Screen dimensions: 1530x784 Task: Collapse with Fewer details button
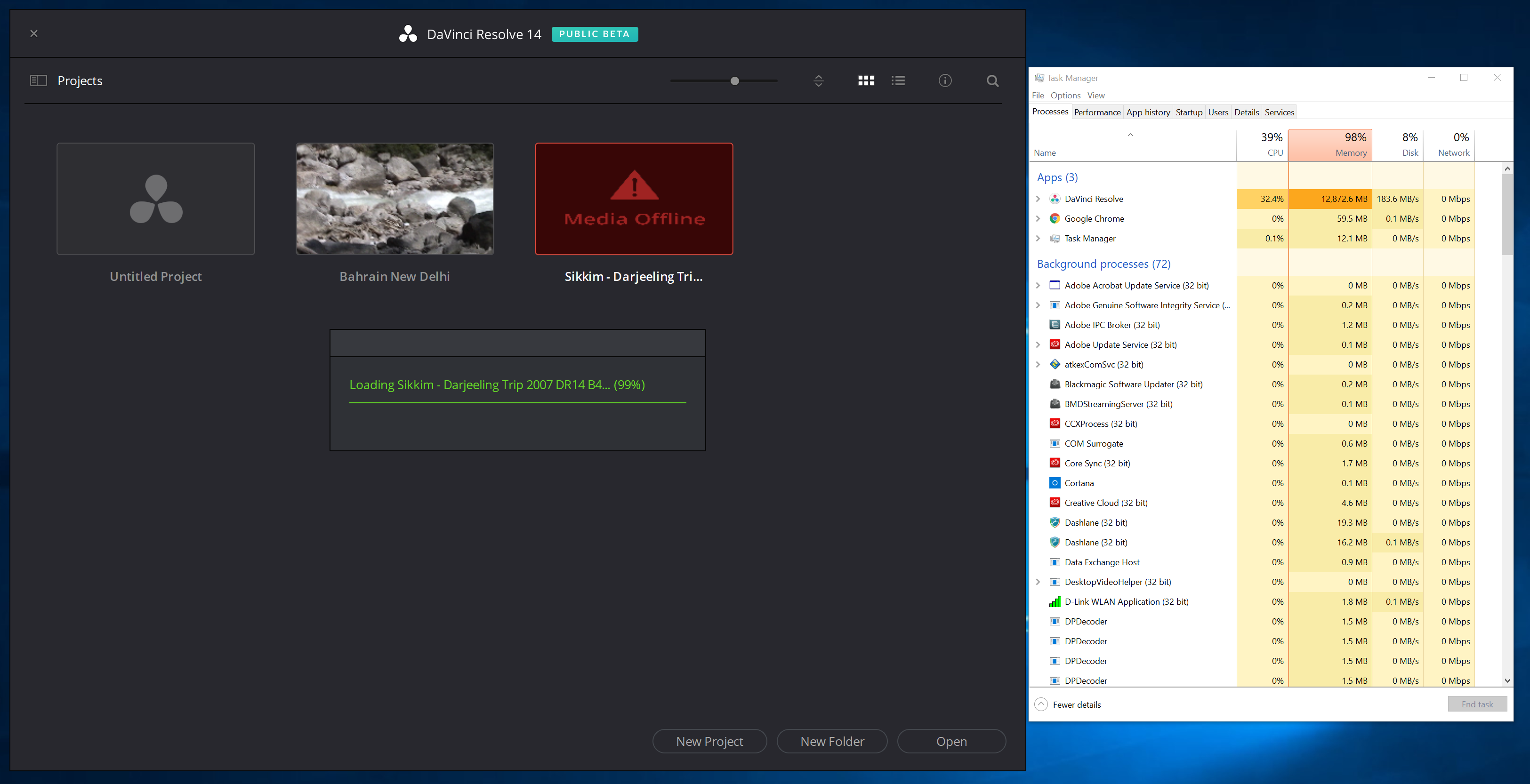(1067, 704)
